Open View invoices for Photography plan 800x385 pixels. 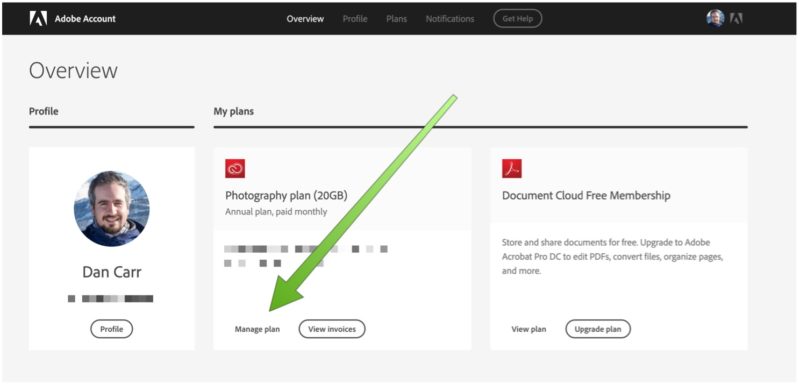click(x=332, y=329)
